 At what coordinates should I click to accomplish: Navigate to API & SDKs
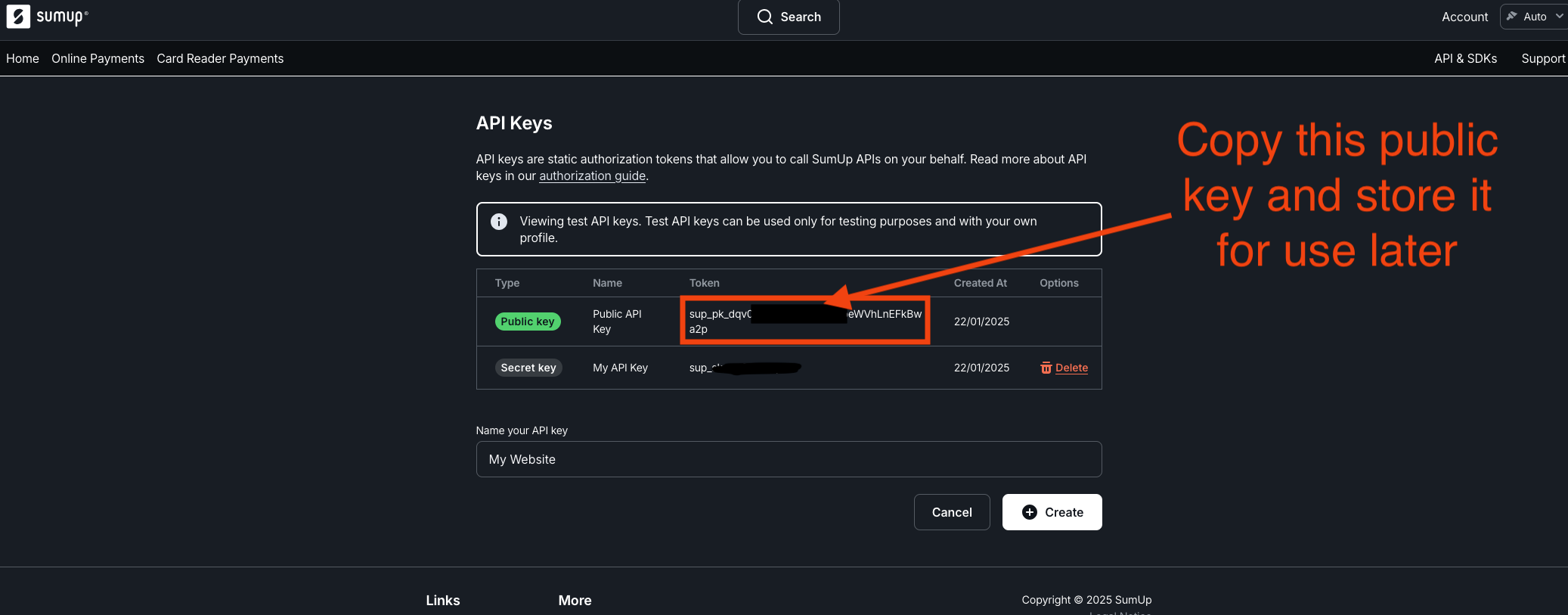tap(1465, 58)
